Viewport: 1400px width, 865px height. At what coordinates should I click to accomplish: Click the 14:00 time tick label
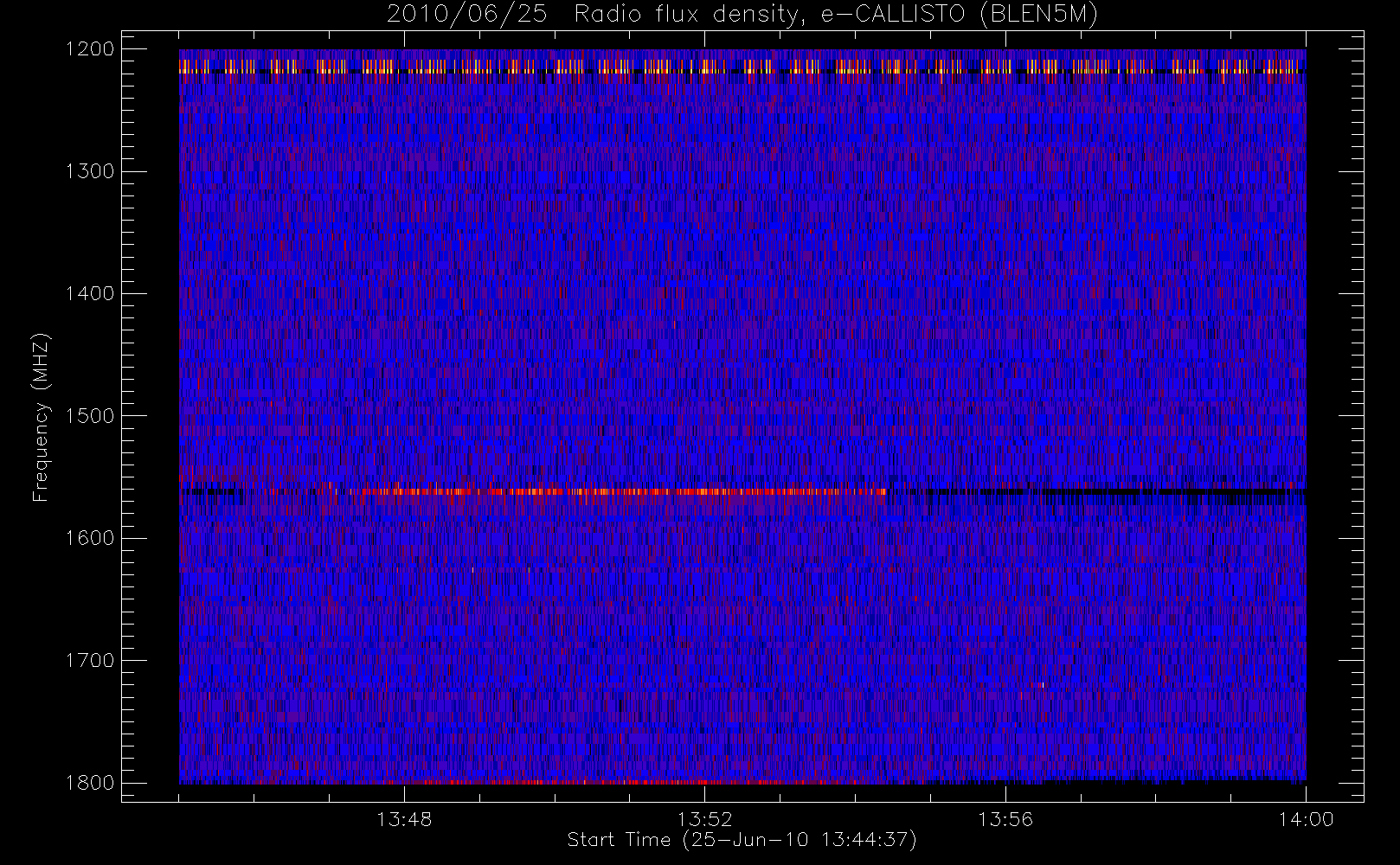click(1306, 819)
